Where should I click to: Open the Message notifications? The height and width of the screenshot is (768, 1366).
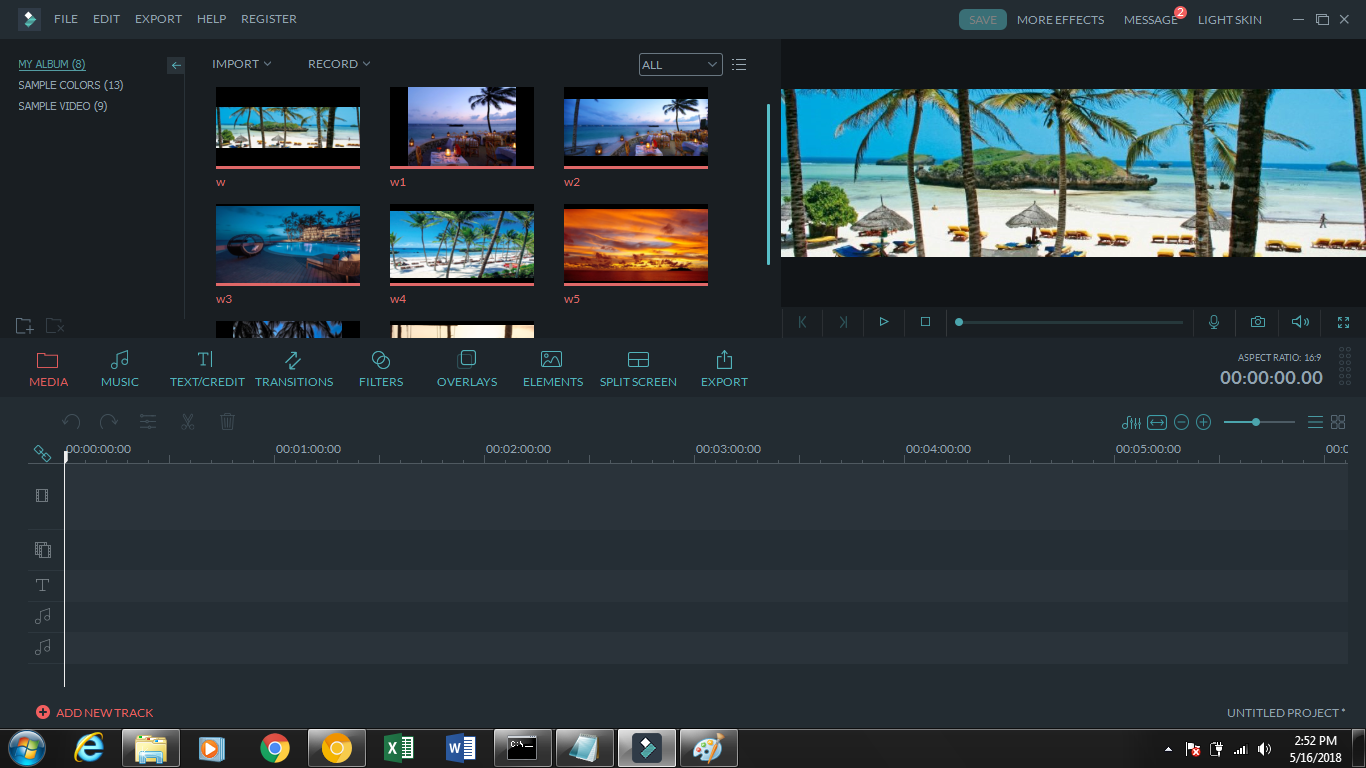point(1151,19)
